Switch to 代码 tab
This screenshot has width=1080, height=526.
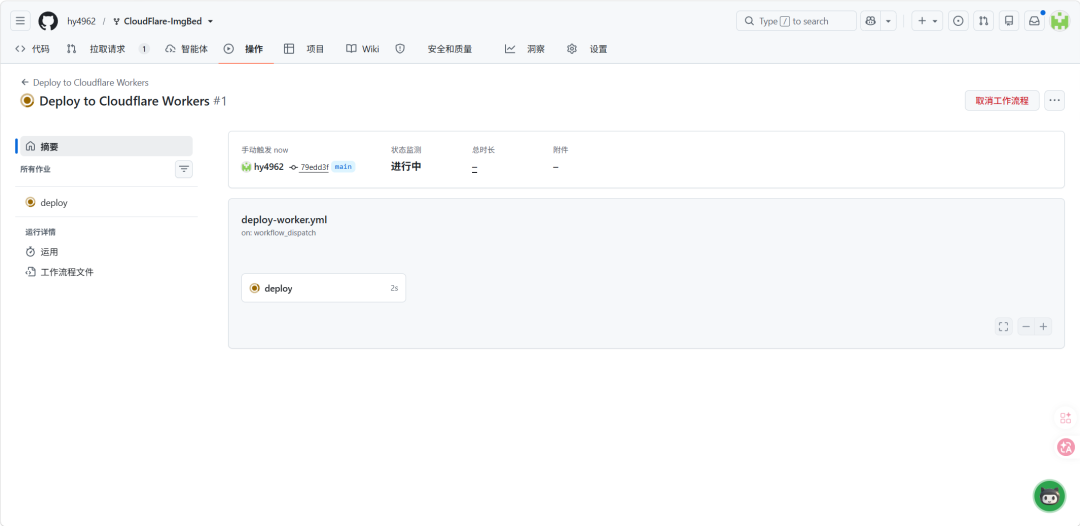[x=32, y=49]
